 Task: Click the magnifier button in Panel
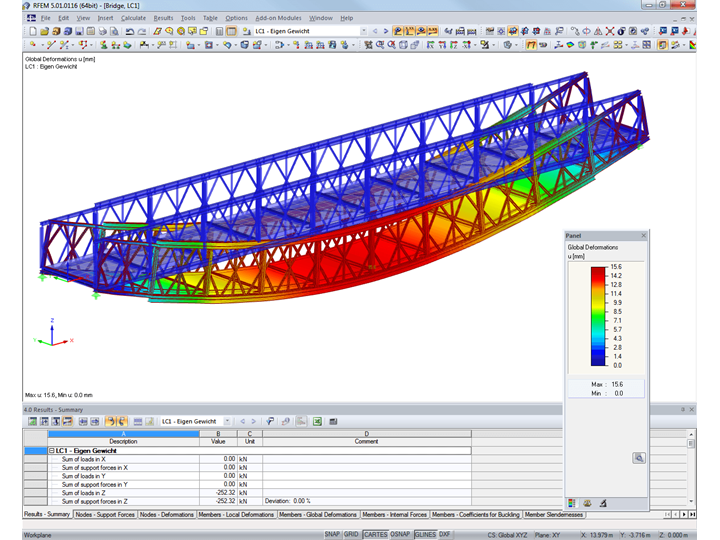tap(639, 458)
